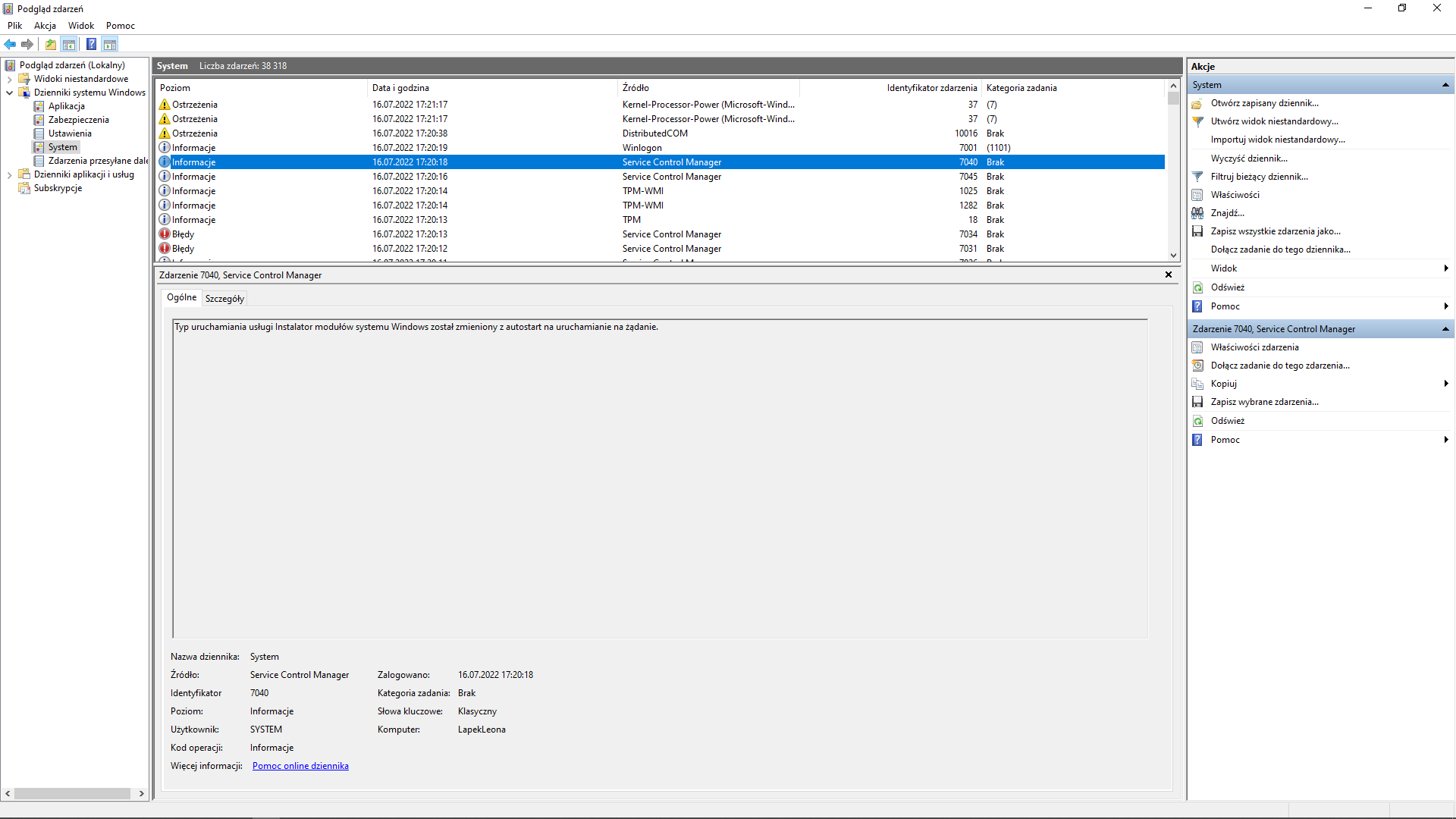The image size is (1456, 819).
Task: Open the Widok submenu in actions
Action: pos(1446,268)
